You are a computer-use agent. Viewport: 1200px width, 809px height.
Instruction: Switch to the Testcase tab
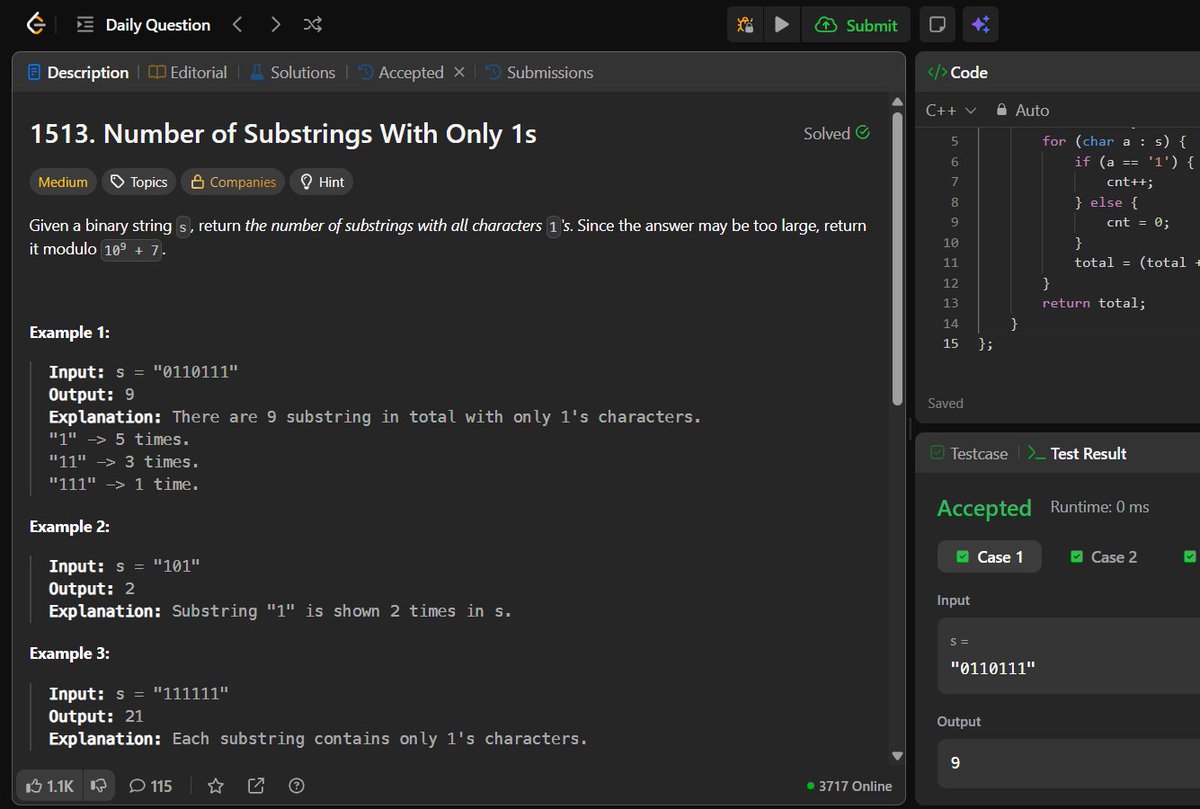coord(969,453)
